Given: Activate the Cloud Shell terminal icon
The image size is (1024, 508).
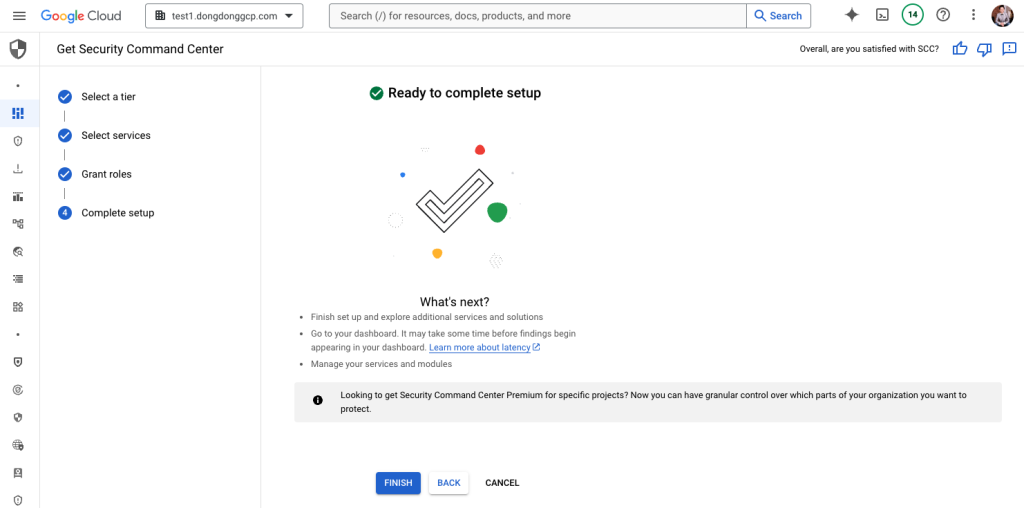Looking at the screenshot, I should [882, 15].
